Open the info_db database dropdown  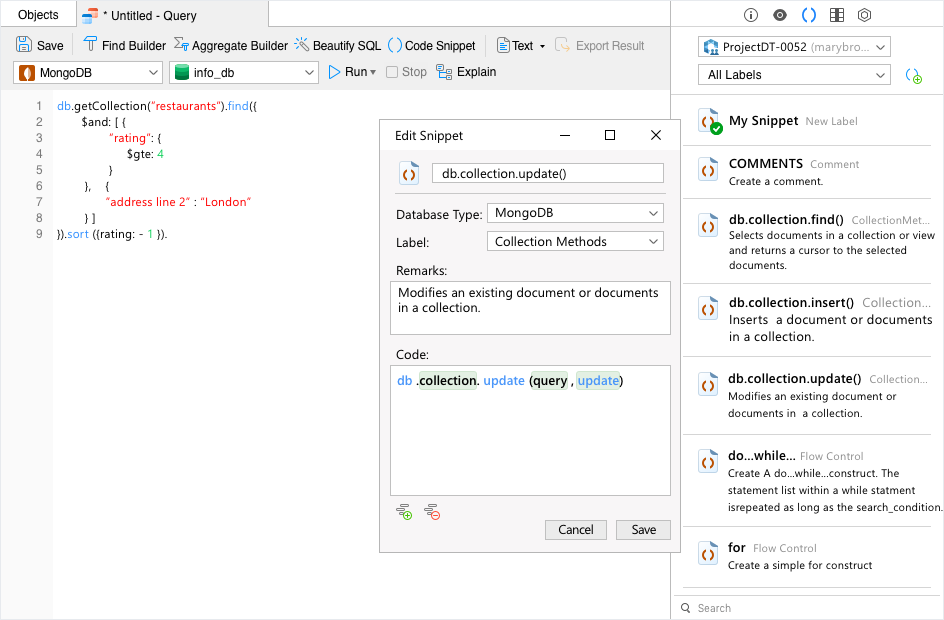pos(244,73)
